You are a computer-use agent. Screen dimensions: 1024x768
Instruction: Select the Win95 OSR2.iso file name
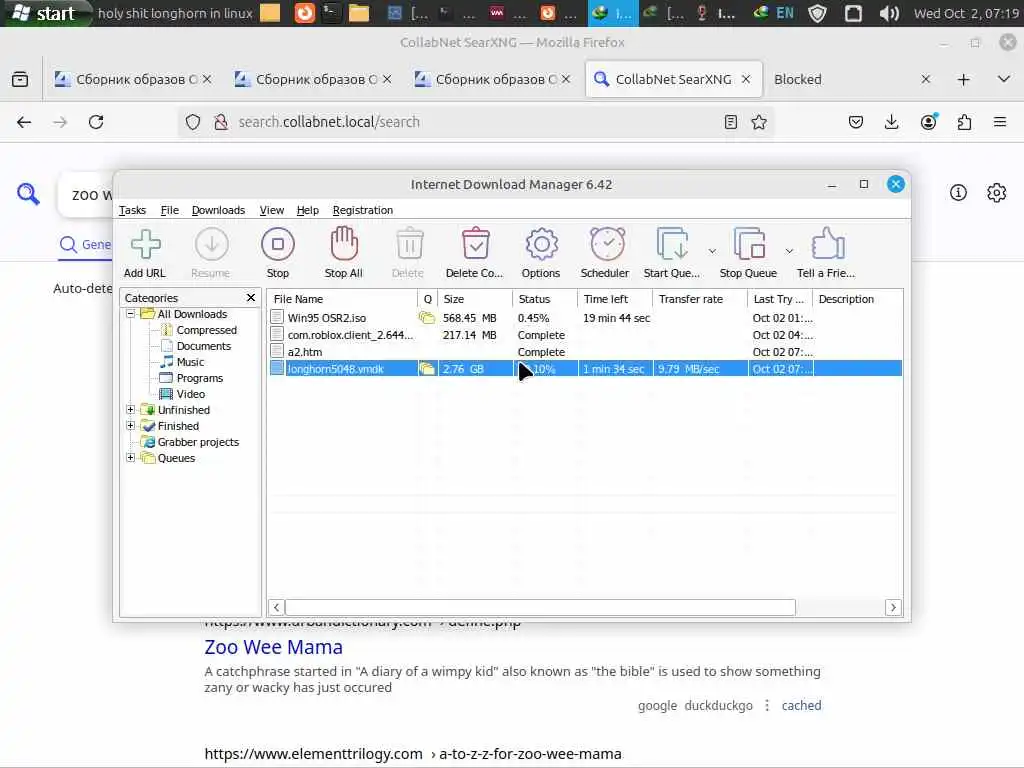pos(327,318)
